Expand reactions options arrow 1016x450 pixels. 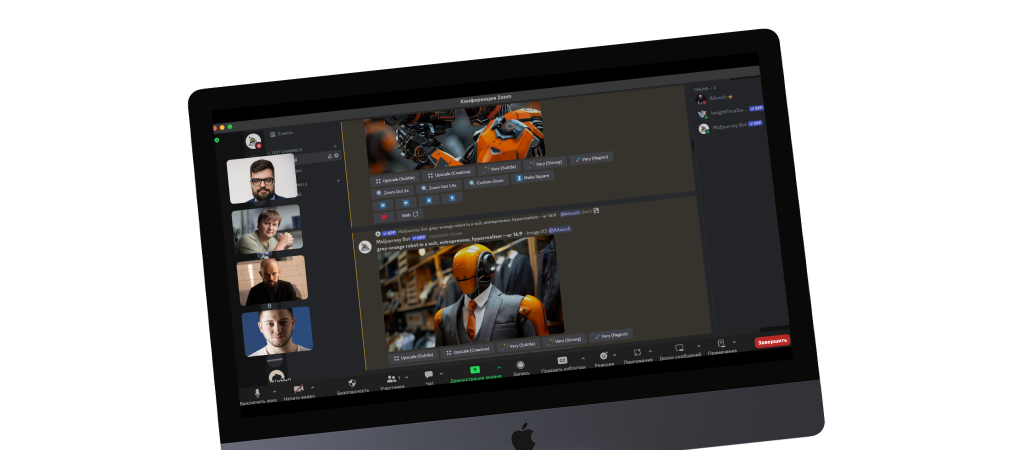click(614, 354)
